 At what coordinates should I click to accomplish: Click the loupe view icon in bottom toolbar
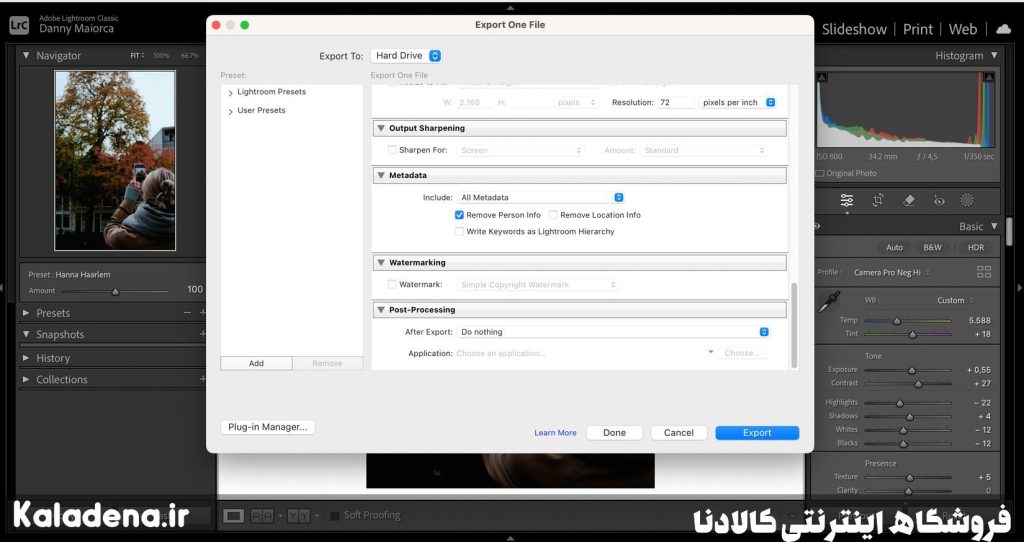(233, 516)
